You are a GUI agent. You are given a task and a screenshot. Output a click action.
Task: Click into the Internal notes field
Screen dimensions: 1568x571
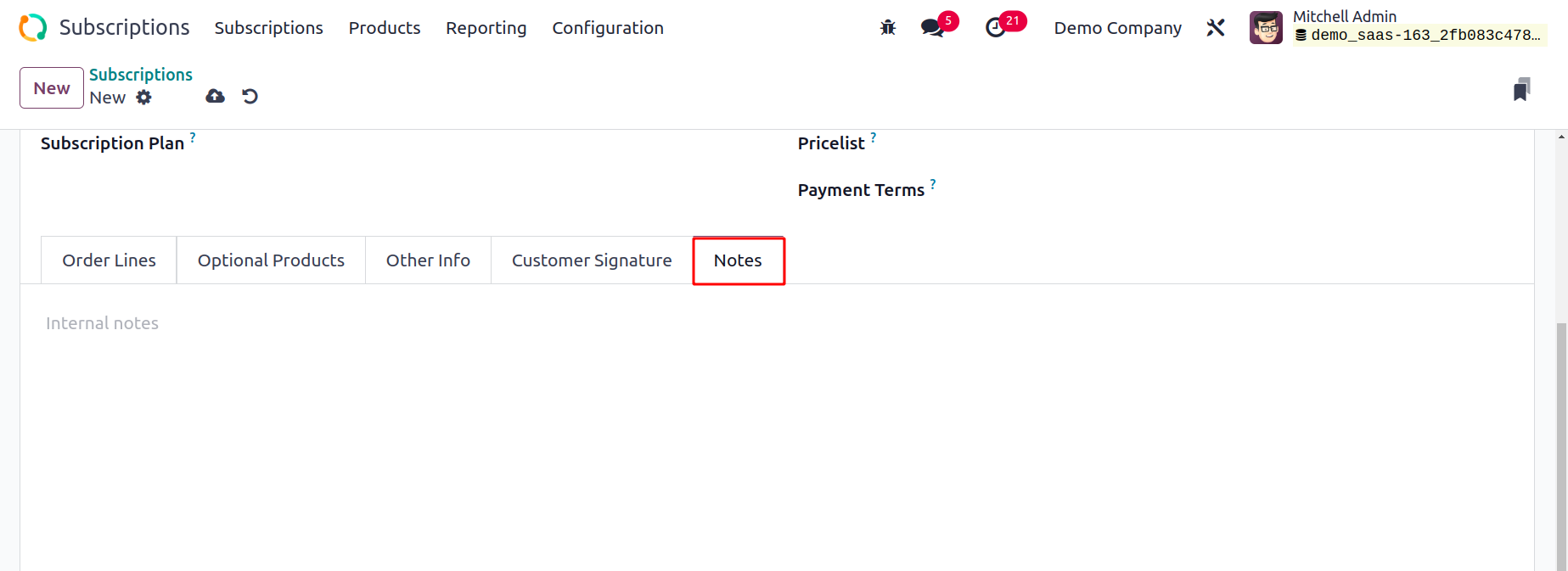coord(777,323)
